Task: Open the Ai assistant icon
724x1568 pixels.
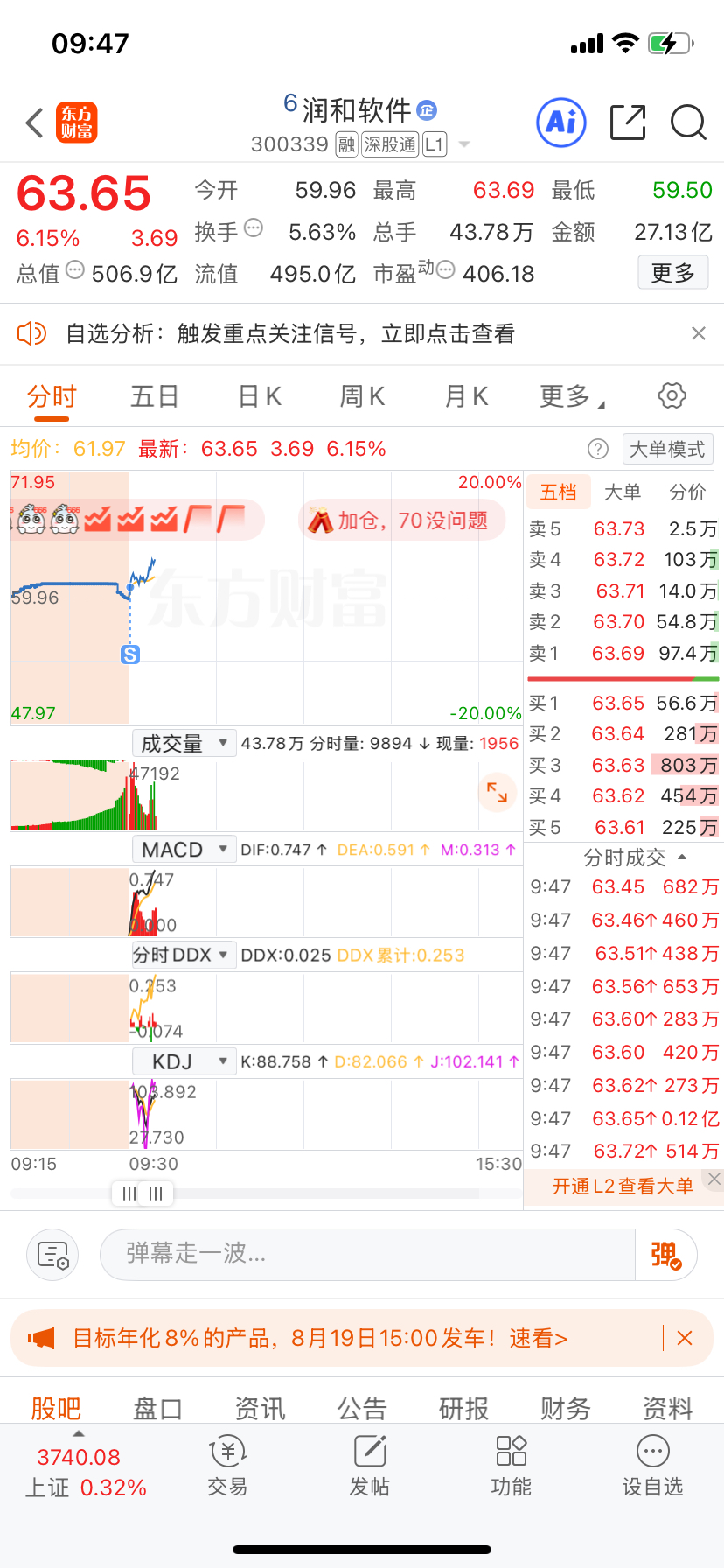Action: coord(560,122)
